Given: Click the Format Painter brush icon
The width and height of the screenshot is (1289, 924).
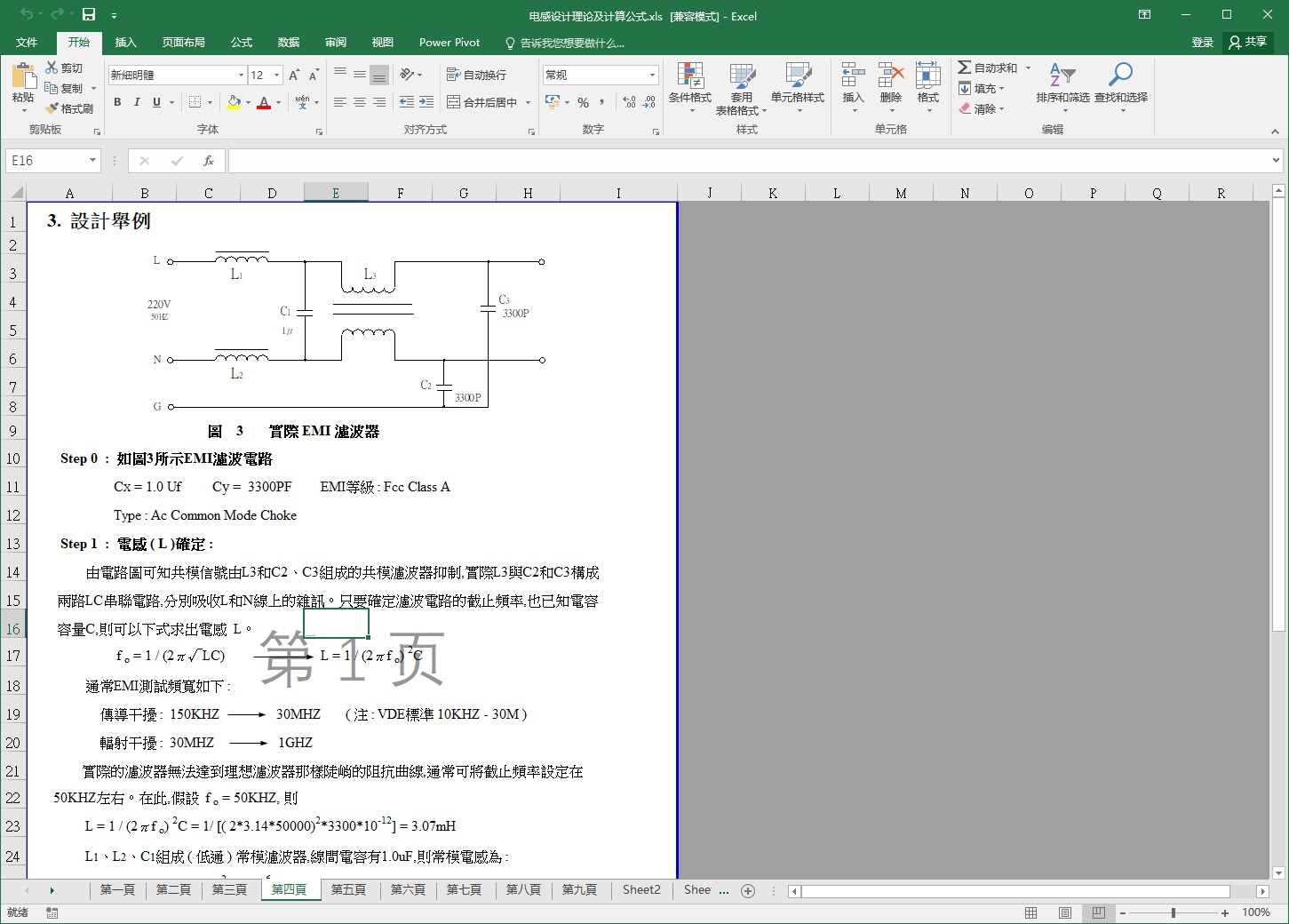Looking at the screenshot, I should coord(52,108).
